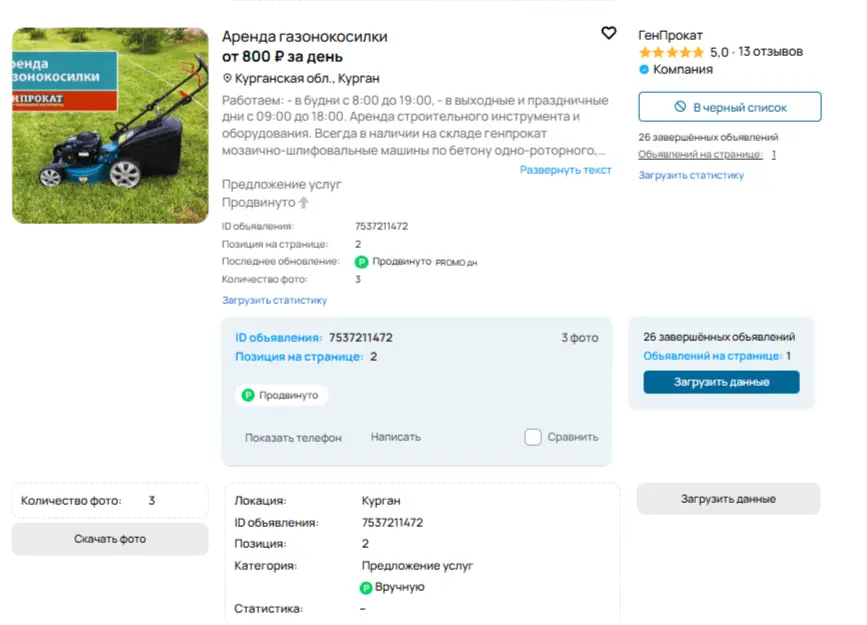This screenshot has height=625, width=867.
Task: Click the Продвинуто badge in blue panel
Action: pyautogui.click(x=282, y=395)
